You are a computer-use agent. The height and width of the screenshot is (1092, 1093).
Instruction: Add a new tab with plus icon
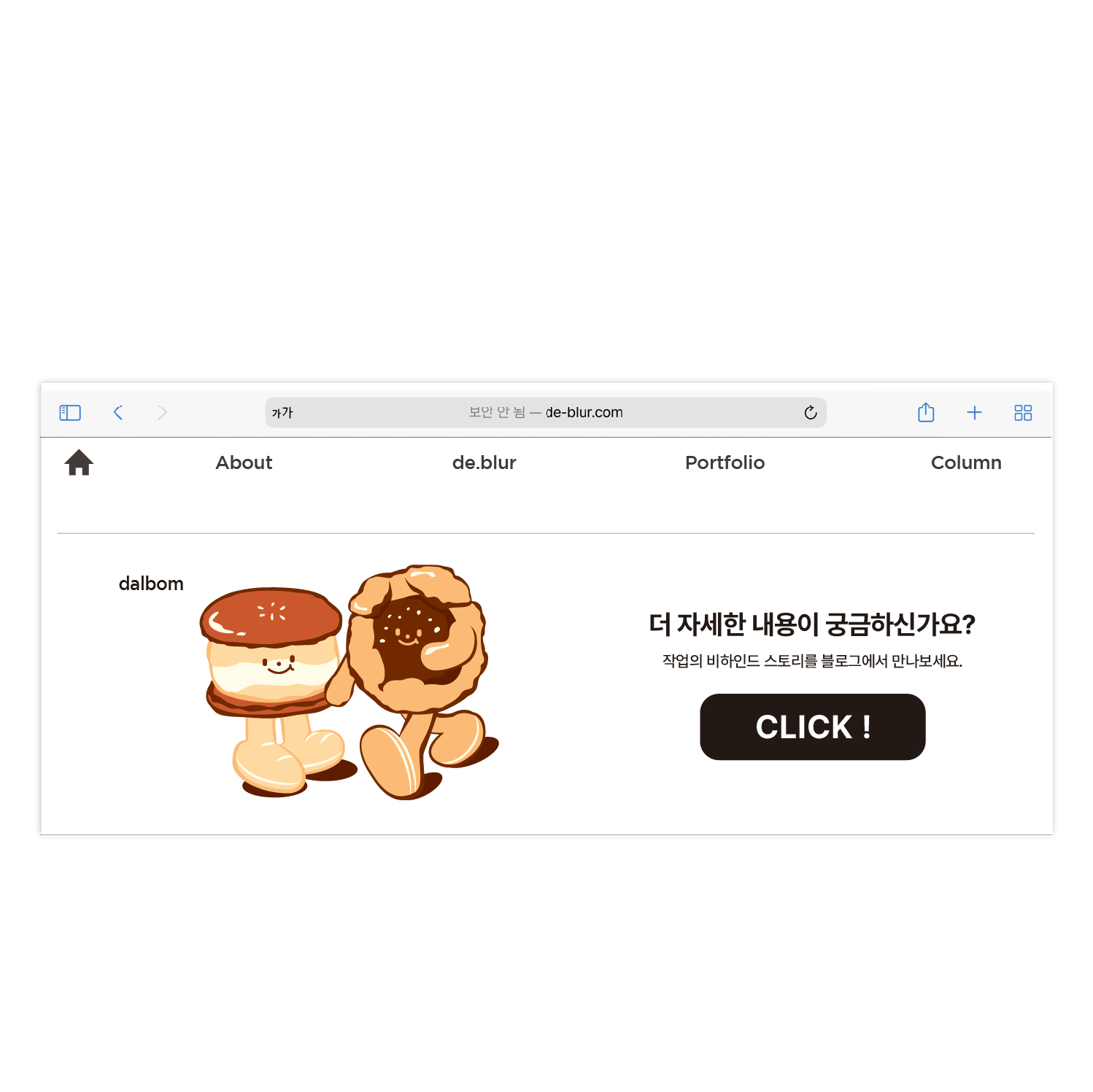[x=974, y=413]
